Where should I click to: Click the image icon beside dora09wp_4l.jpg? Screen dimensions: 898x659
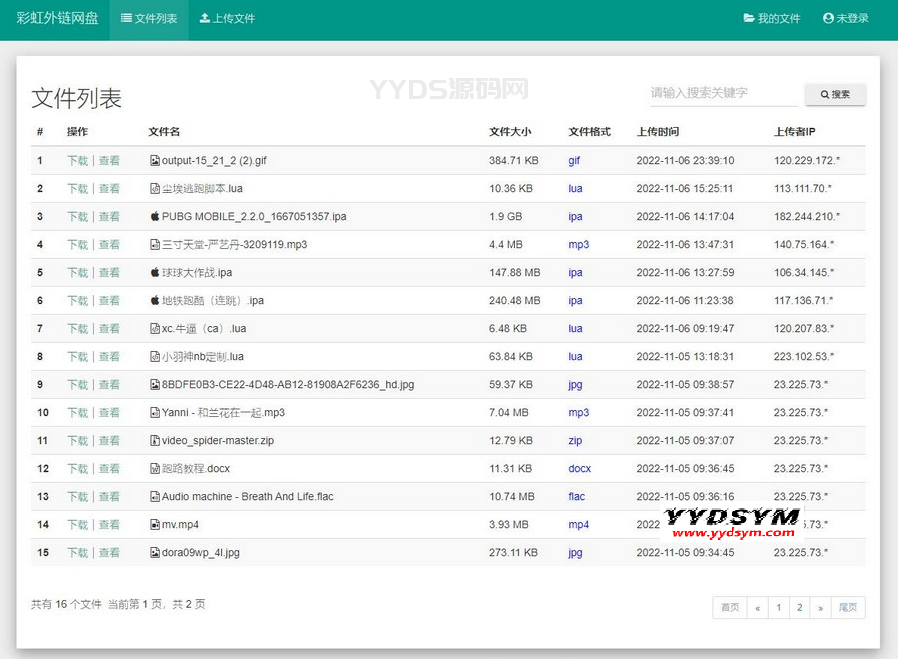[x=154, y=553]
